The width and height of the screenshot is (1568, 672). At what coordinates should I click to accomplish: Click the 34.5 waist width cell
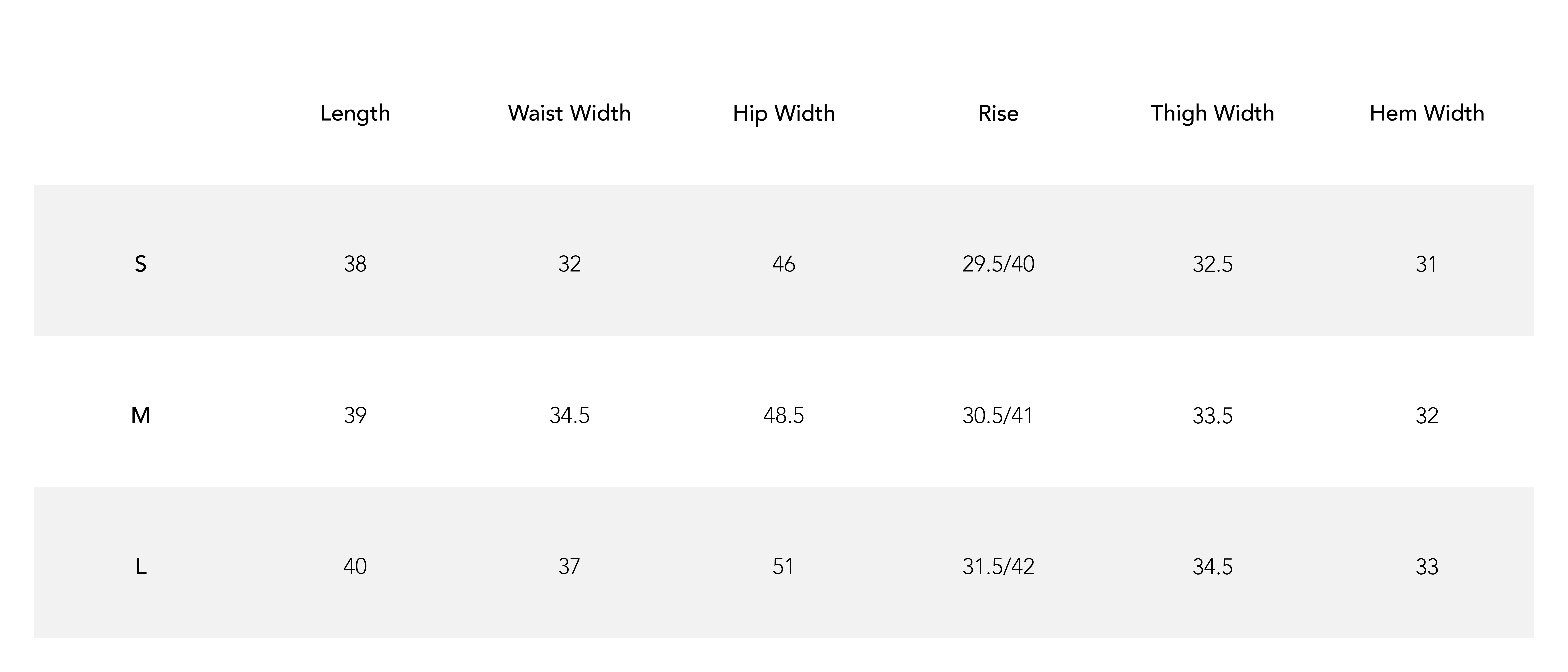(x=569, y=416)
